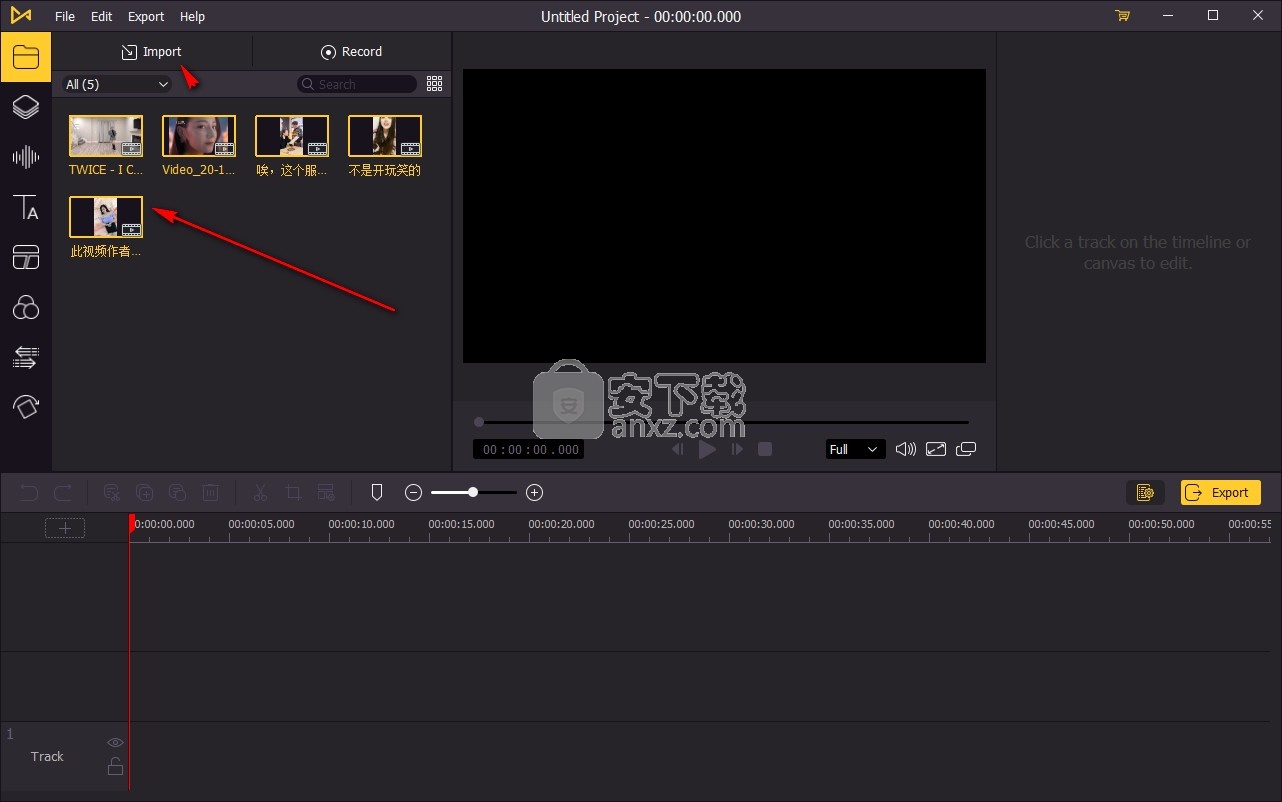Image resolution: width=1282 pixels, height=802 pixels.
Task: Stop the preview playback
Action: tap(765, 449)
